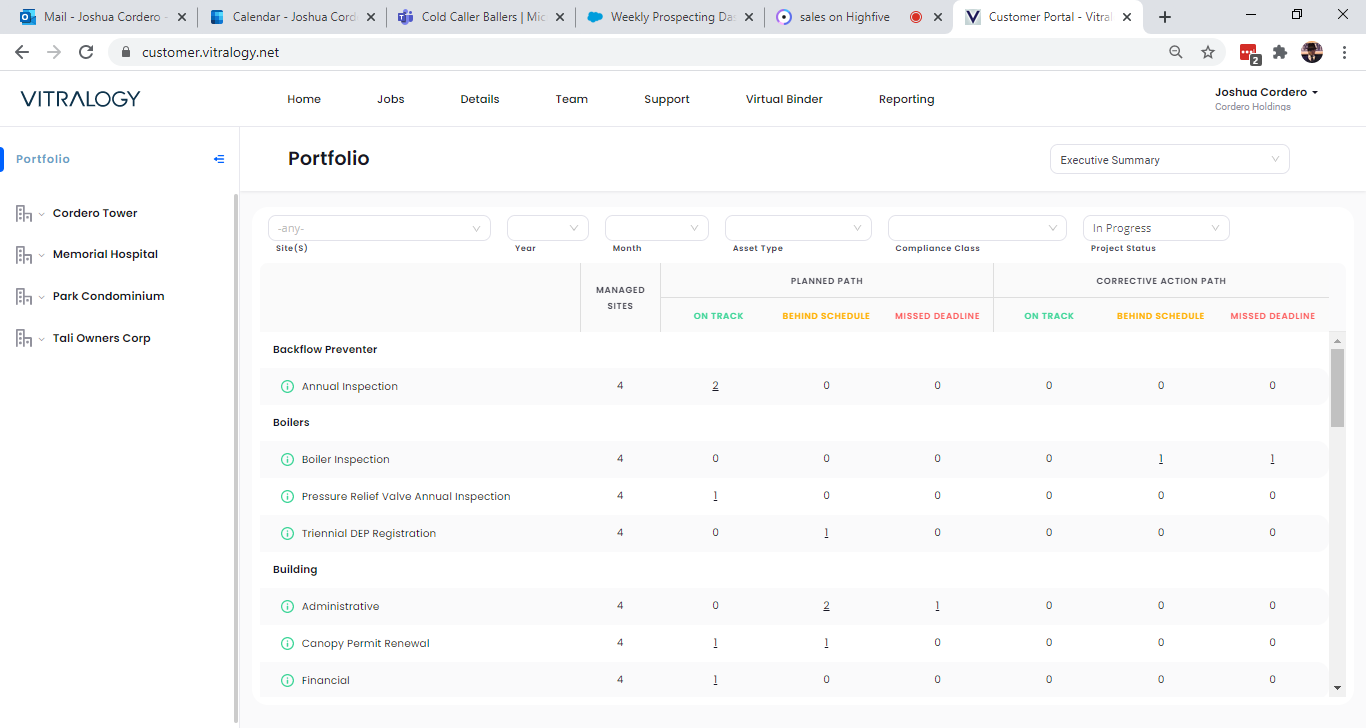The height and width of the screenshot is (728, 1366).
Task: Click the table's vertical scrollbar thumb
Action: tap(1337, 388)
